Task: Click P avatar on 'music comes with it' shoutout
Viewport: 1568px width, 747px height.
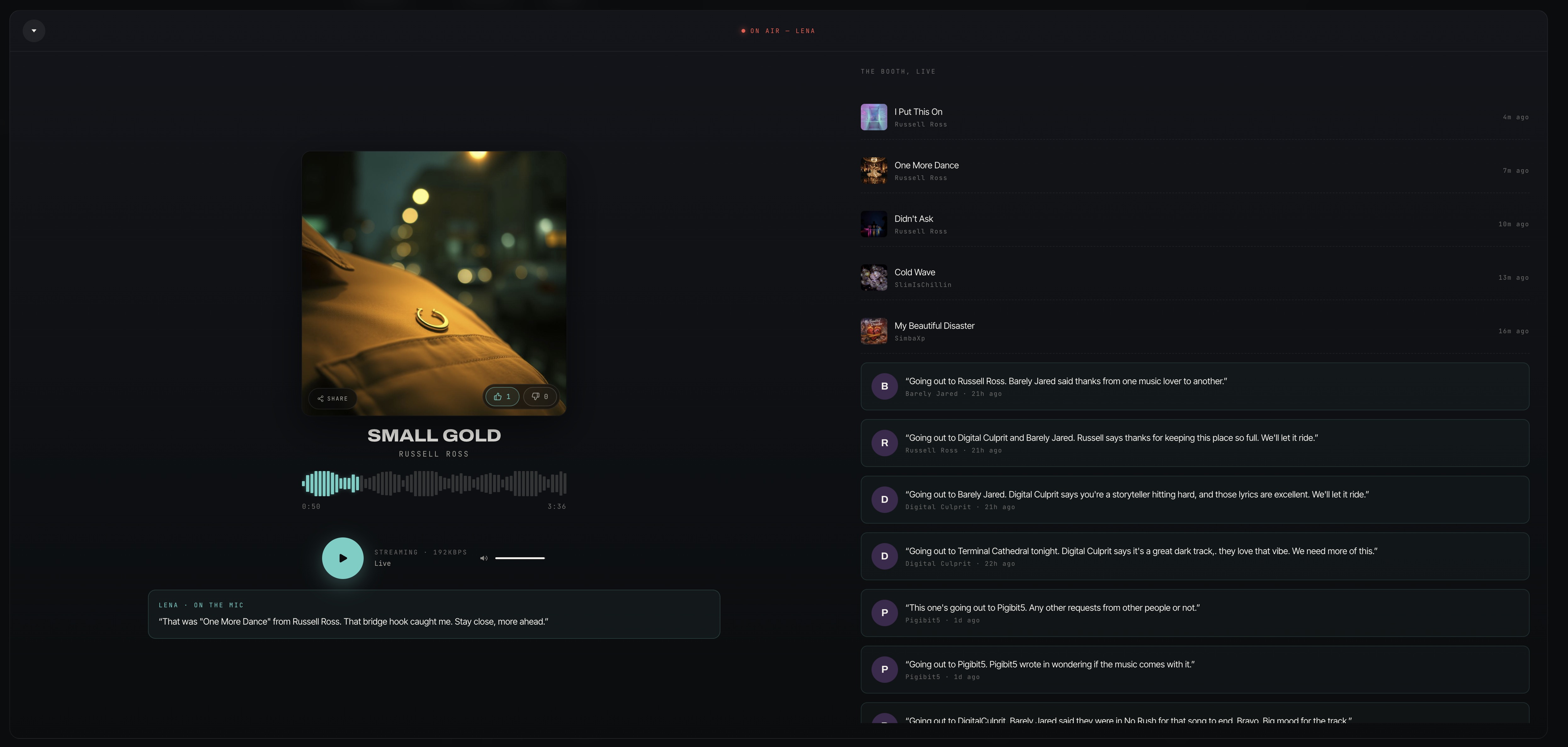Action: pos(884,669)
